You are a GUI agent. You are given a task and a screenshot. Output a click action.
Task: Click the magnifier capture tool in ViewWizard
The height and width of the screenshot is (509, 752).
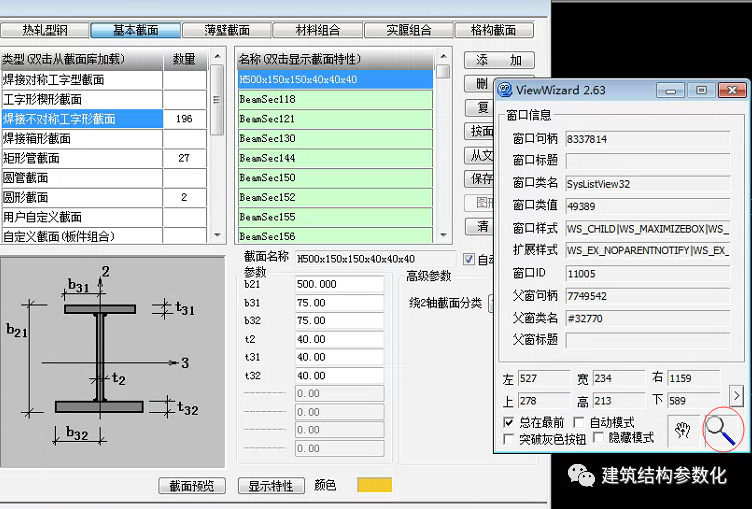click(723, 430)
